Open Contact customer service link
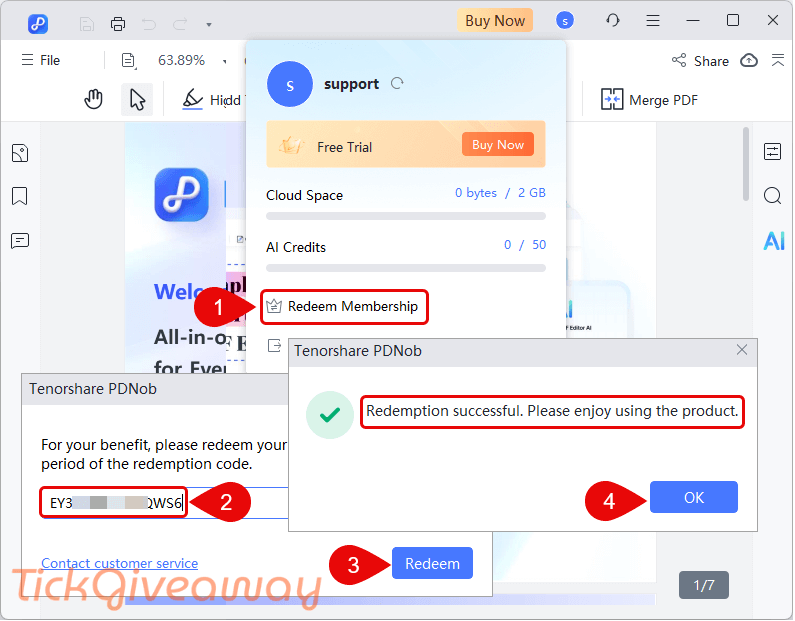The image size is (795, 621). click(x=120, y=563)
